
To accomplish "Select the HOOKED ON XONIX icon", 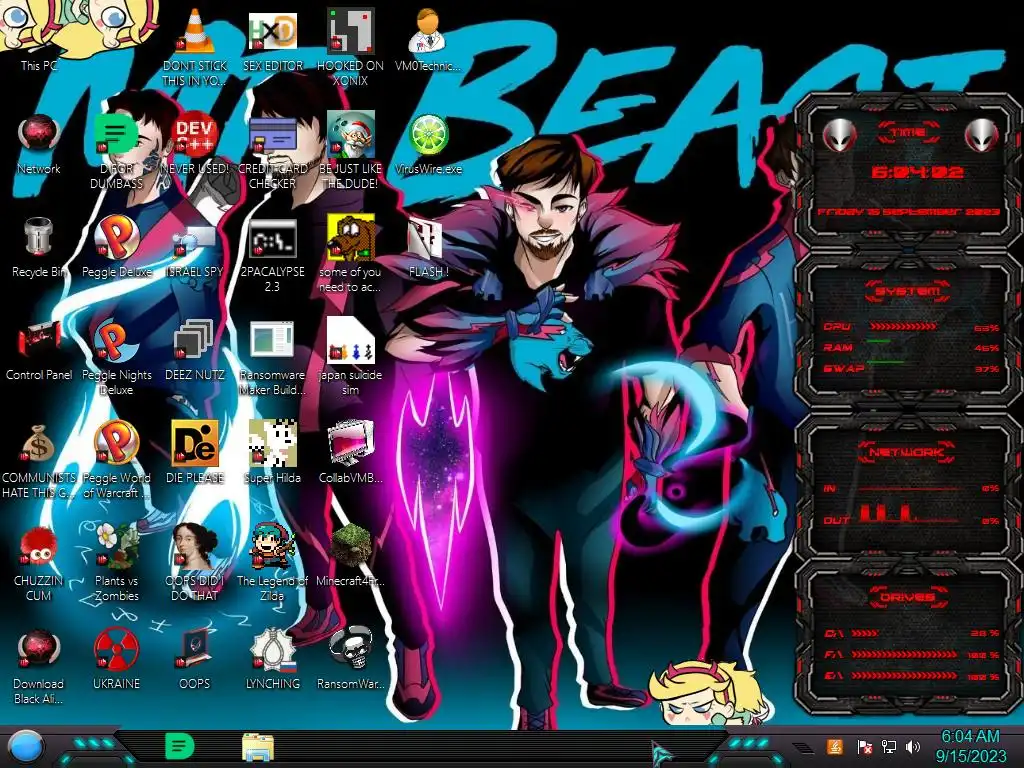I will pos(350,47).
